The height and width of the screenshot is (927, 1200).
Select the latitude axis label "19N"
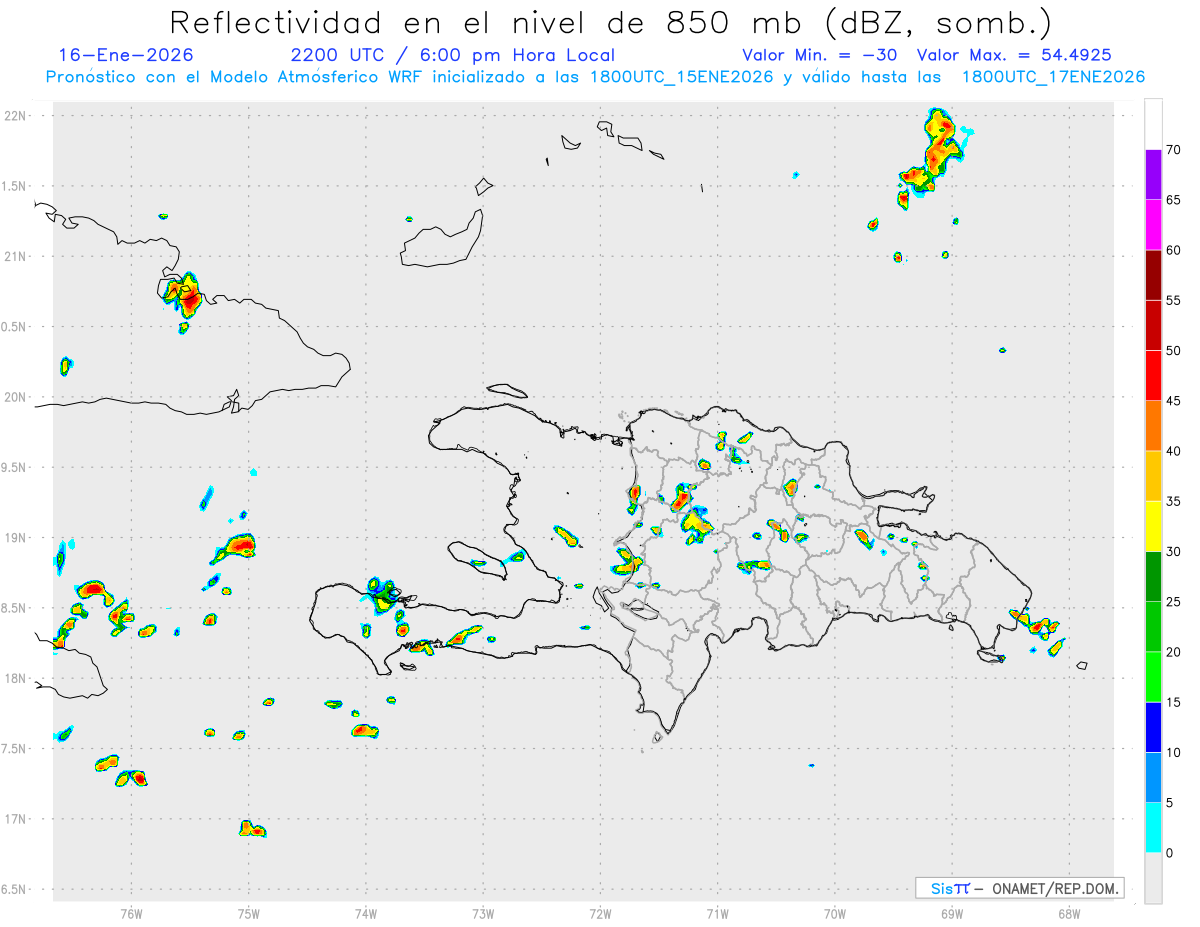point(17,537)
